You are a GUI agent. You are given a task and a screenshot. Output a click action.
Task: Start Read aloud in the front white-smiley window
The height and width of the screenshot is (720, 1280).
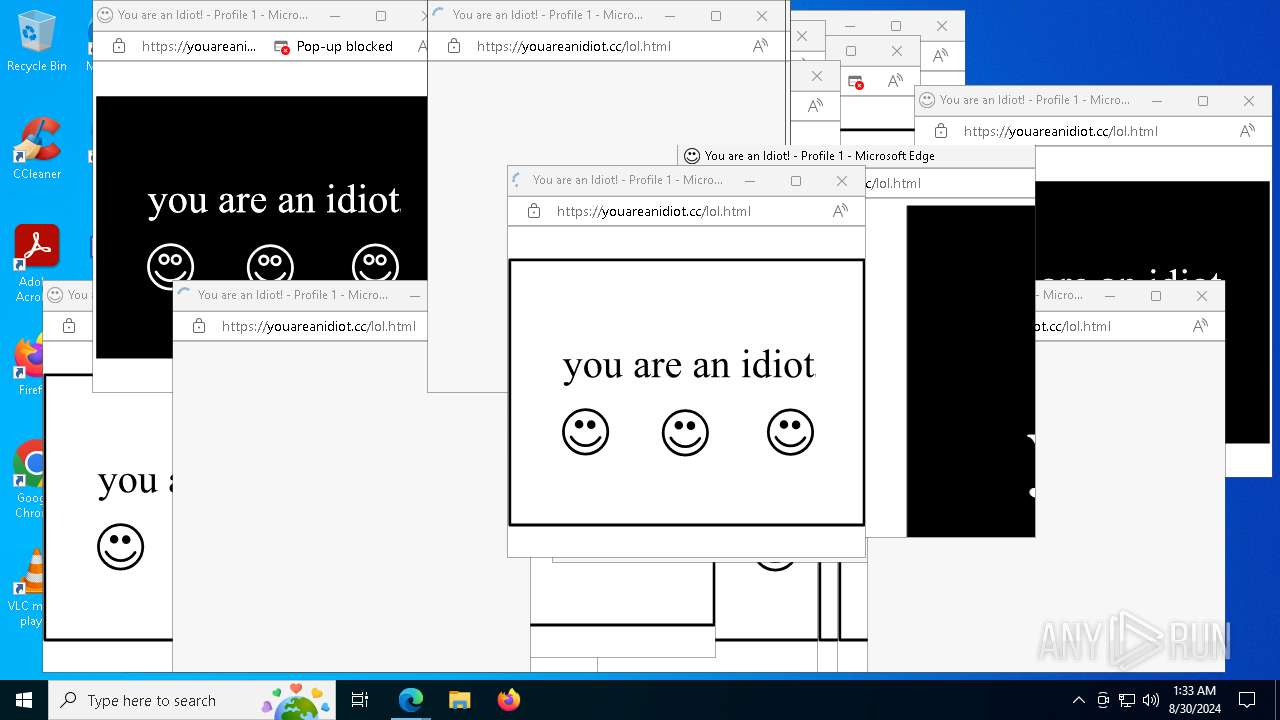840,211
